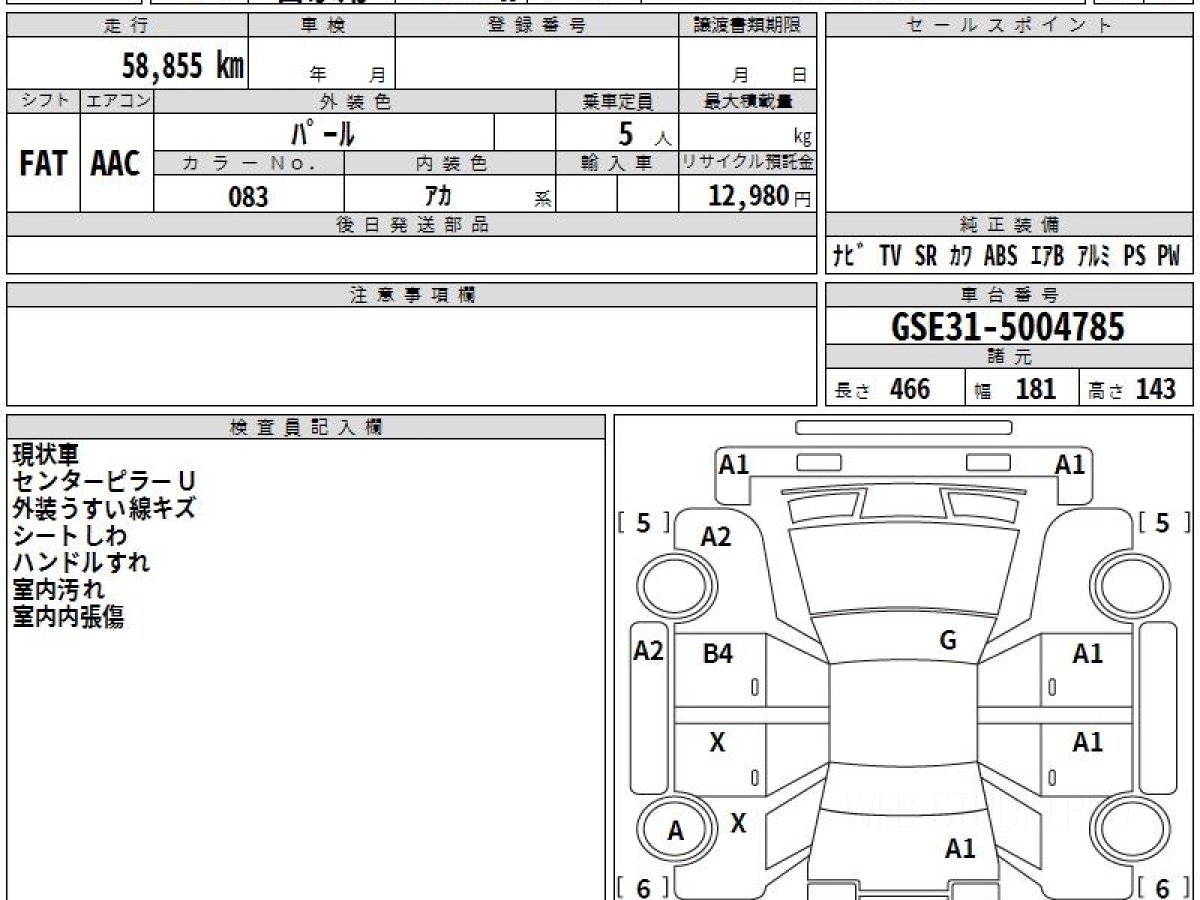Select the seating capacity 5 人

click(644, 133)
